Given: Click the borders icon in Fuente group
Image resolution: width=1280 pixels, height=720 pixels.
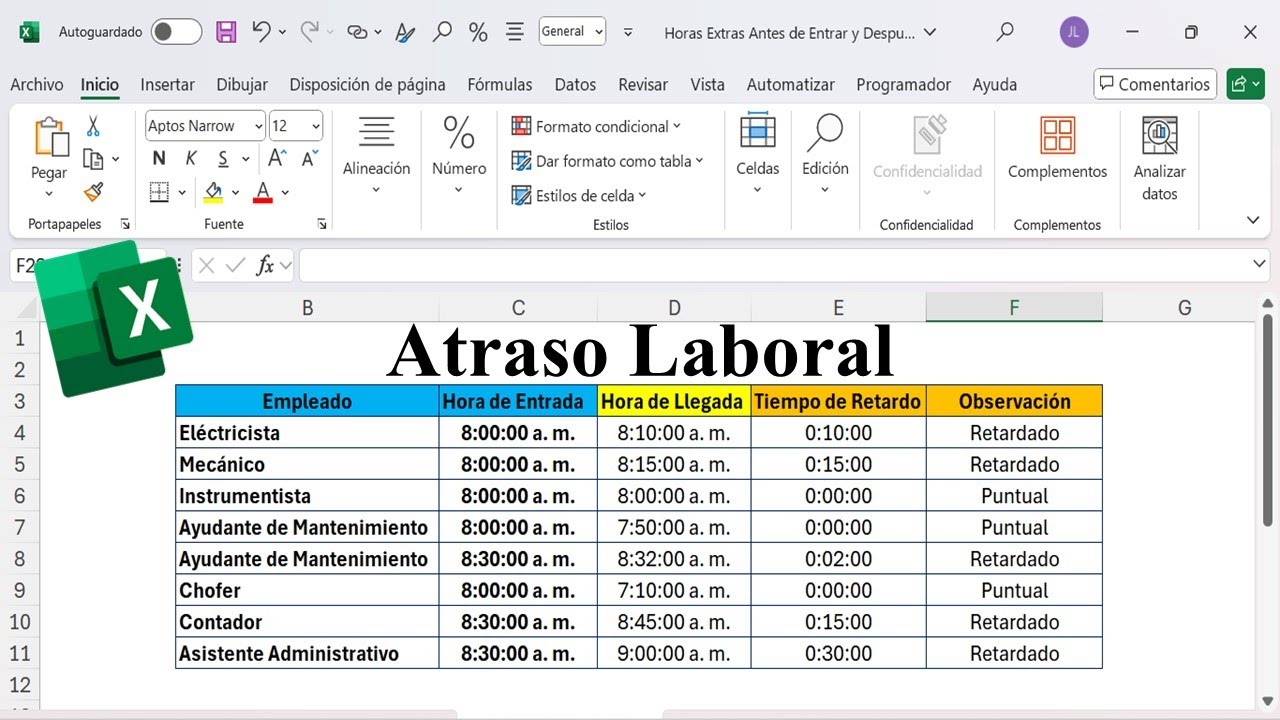Looking at the screenshot, I should pos(159,191).
